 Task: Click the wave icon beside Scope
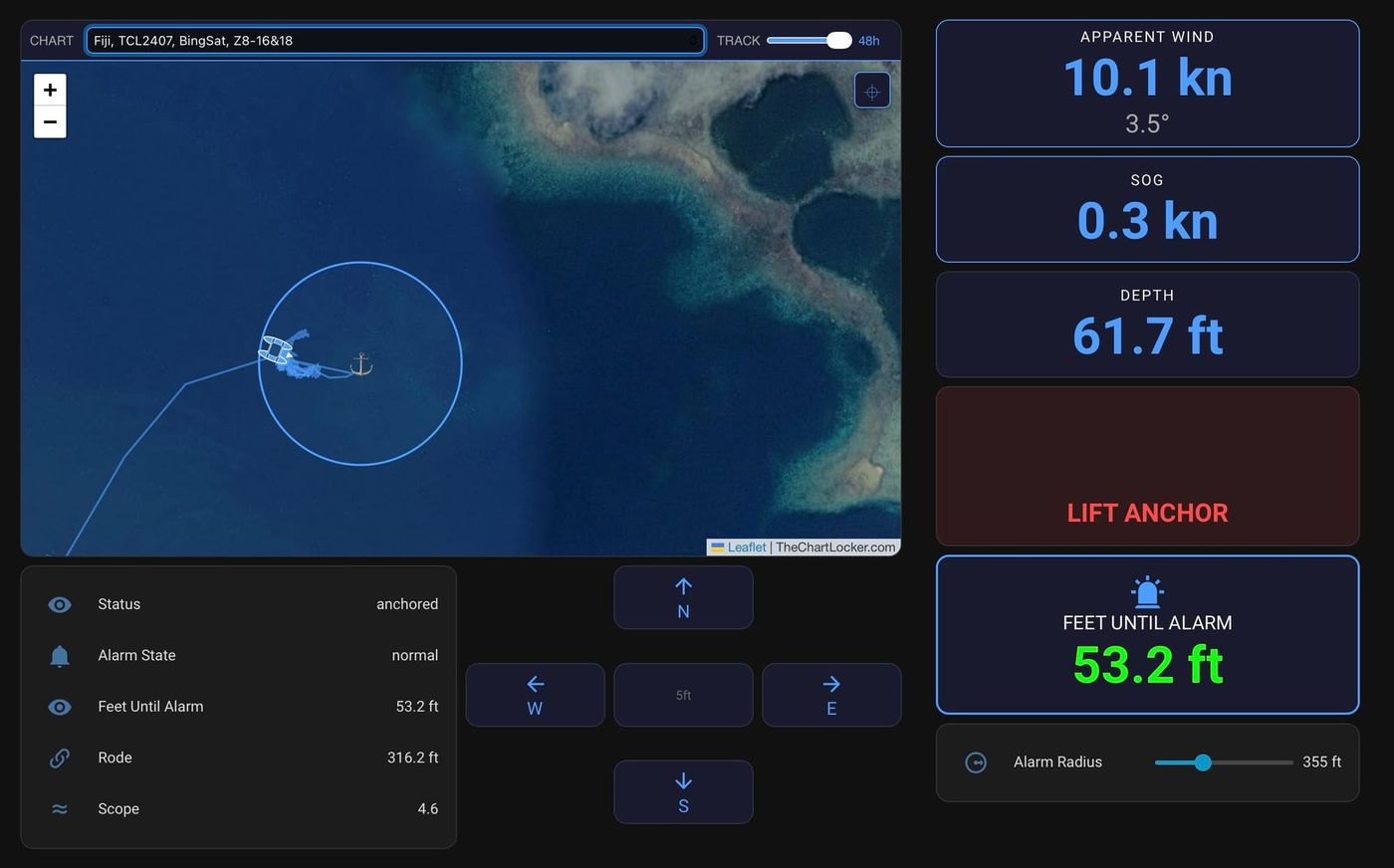[x=60, y=809]
